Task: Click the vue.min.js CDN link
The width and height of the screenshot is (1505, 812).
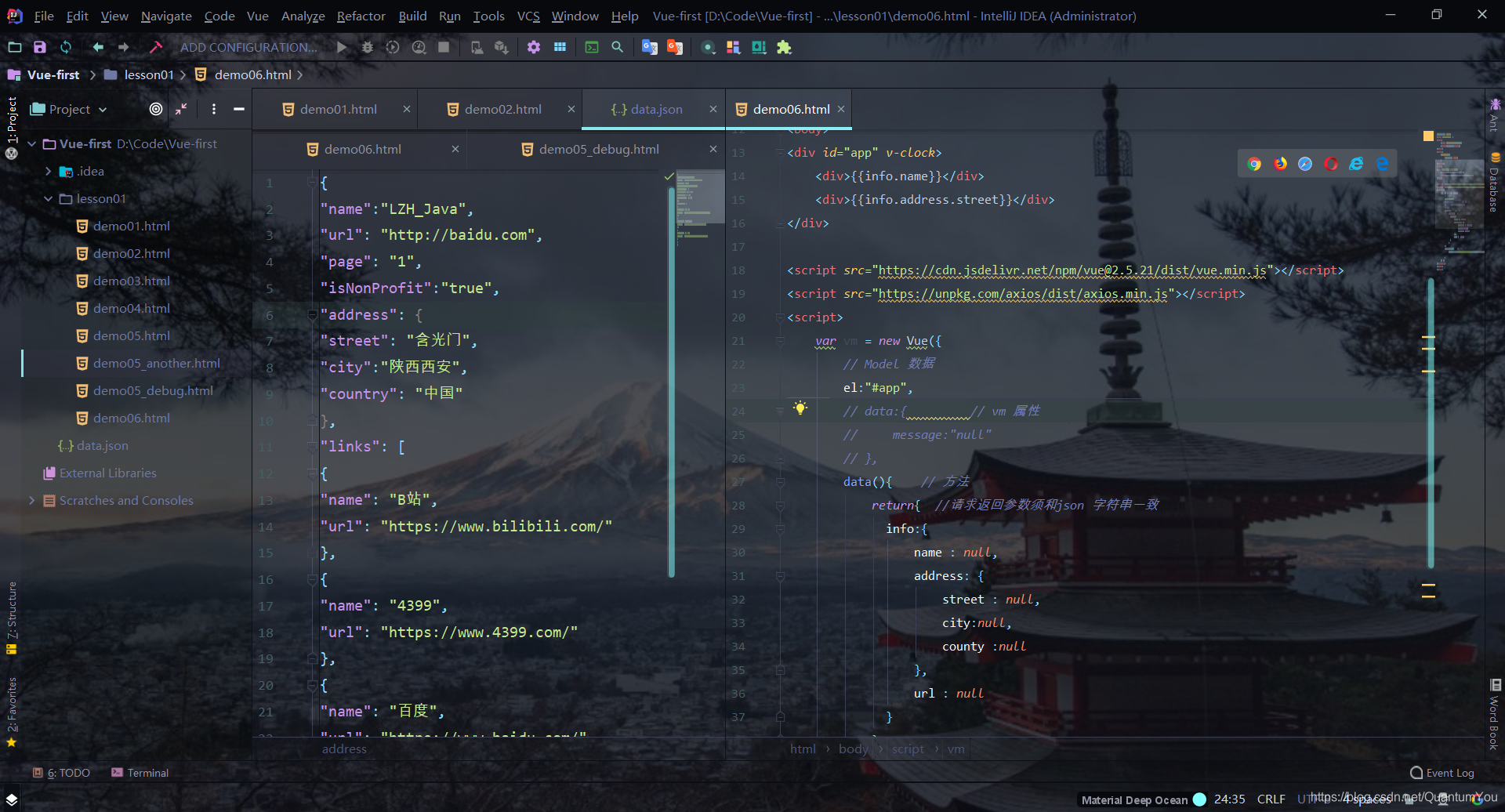Action: [1072, 270]
